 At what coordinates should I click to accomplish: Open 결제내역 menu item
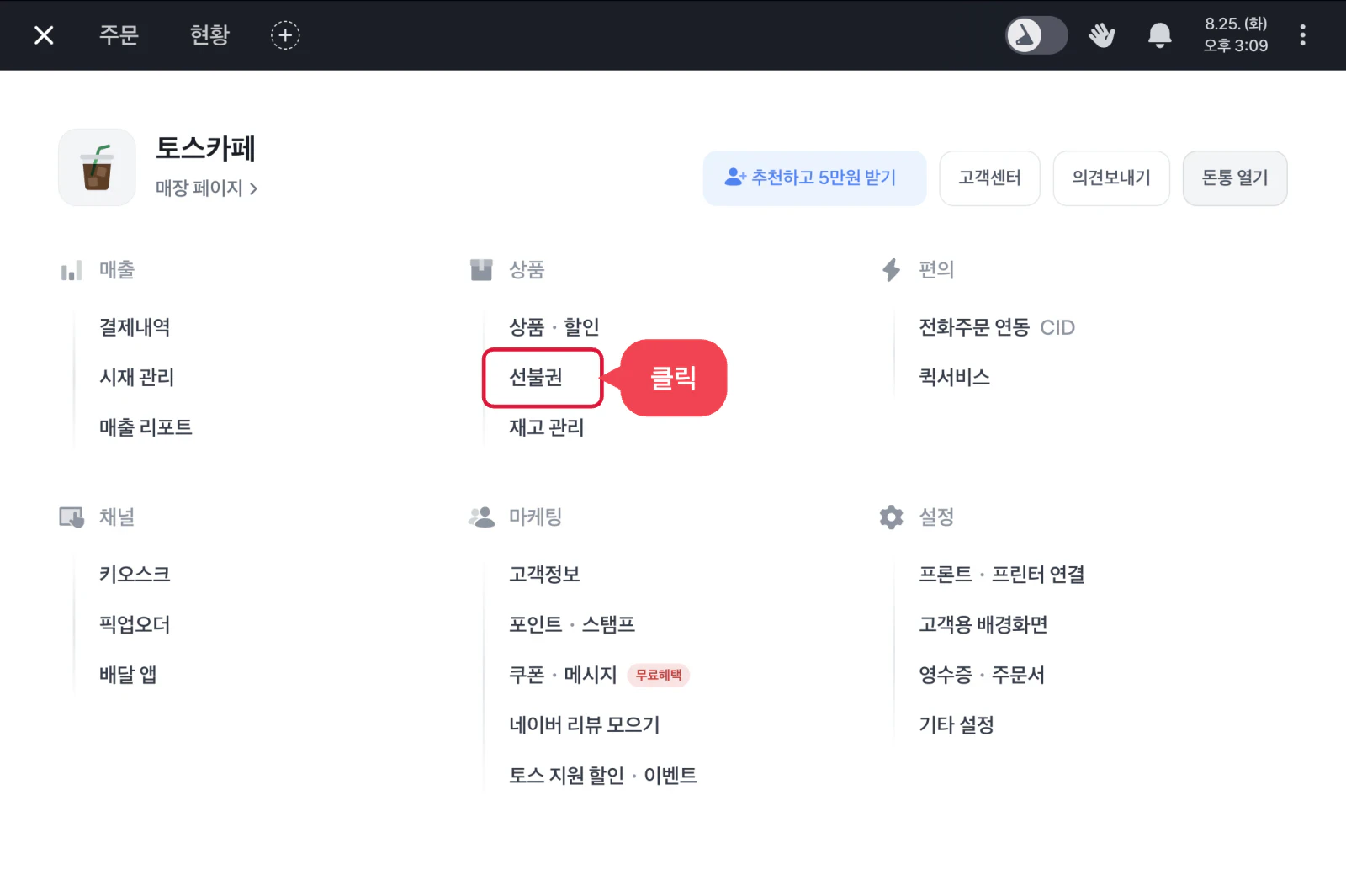coord(135,326)
